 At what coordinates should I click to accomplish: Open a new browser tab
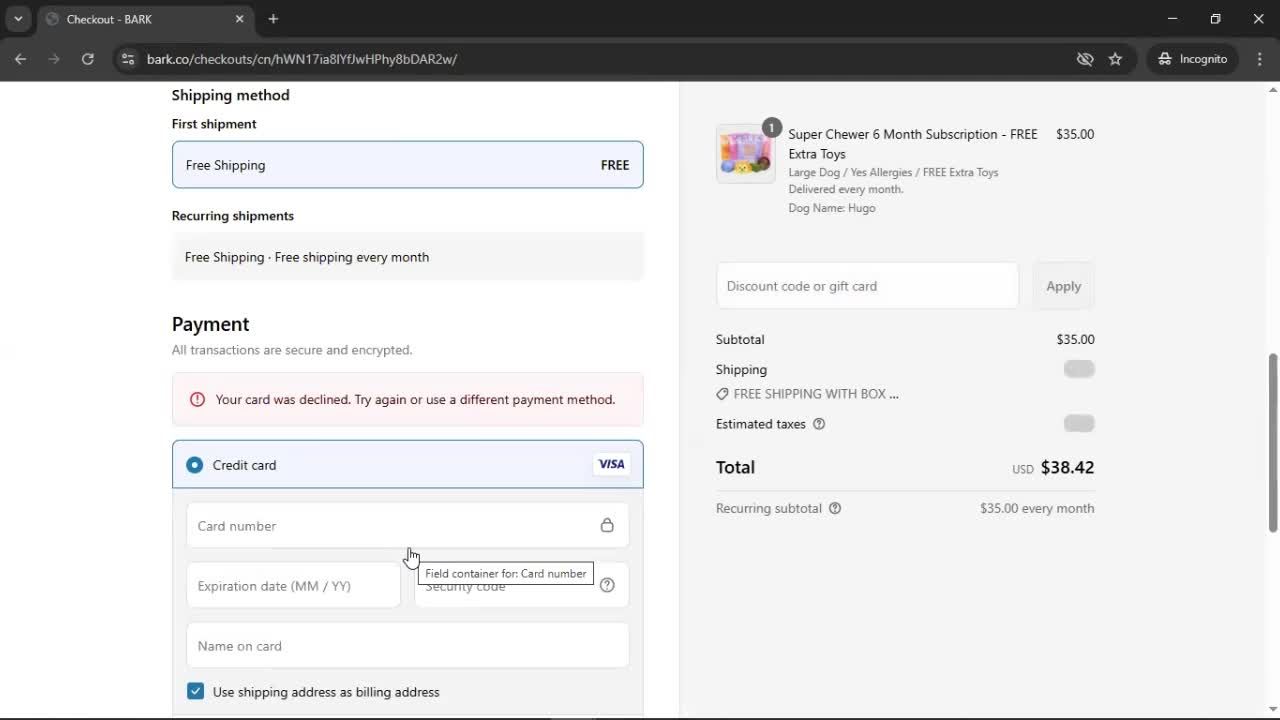[x=273, y=19]
